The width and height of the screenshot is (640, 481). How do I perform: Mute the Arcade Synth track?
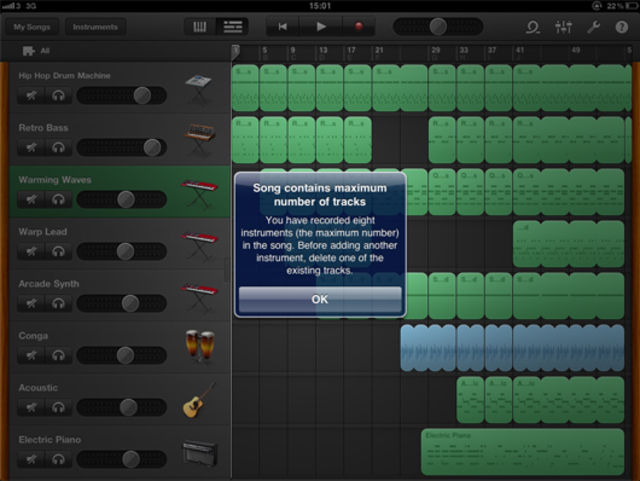pos(31,303)
